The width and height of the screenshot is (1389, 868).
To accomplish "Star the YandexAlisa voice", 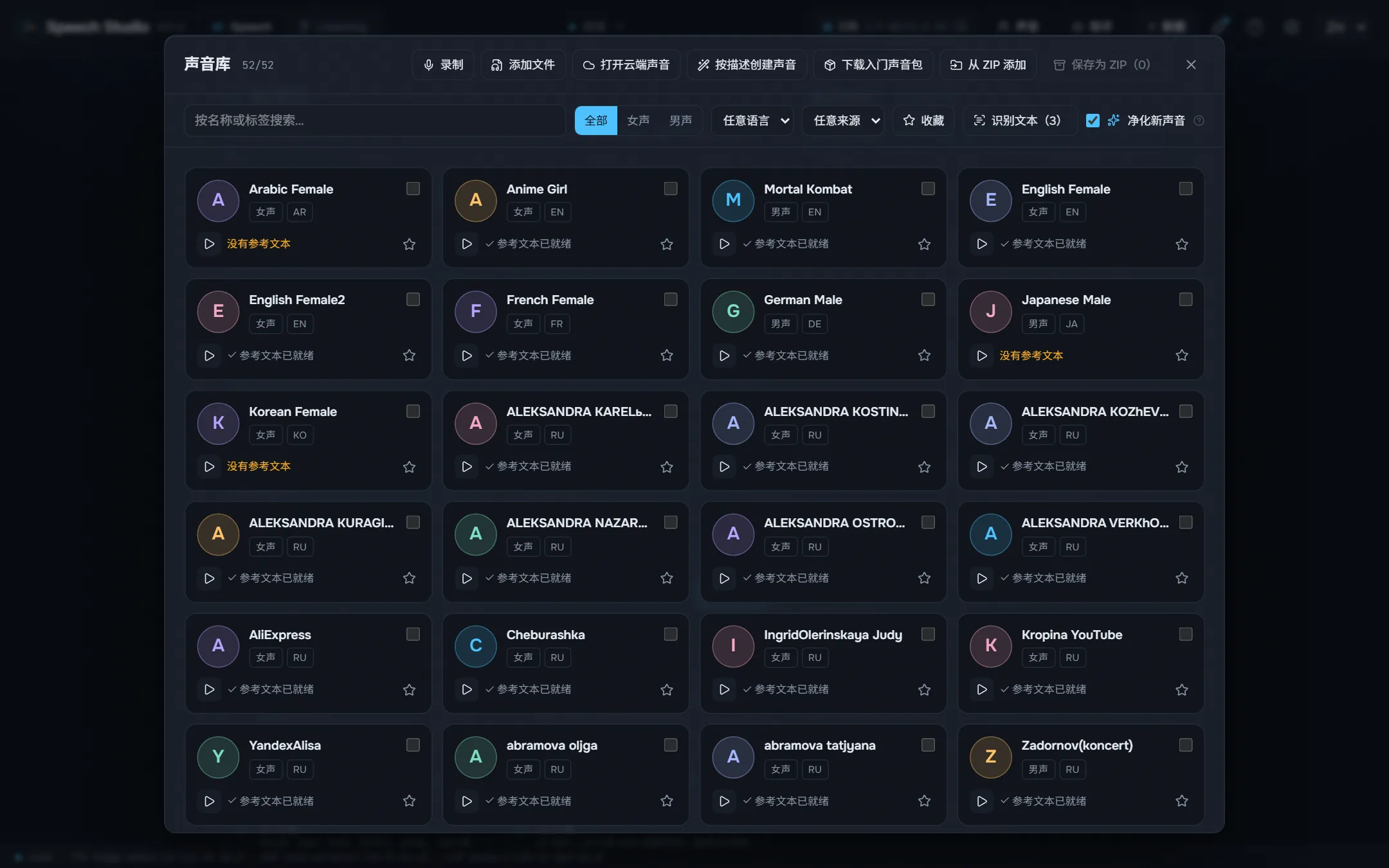I will [409, 801].
